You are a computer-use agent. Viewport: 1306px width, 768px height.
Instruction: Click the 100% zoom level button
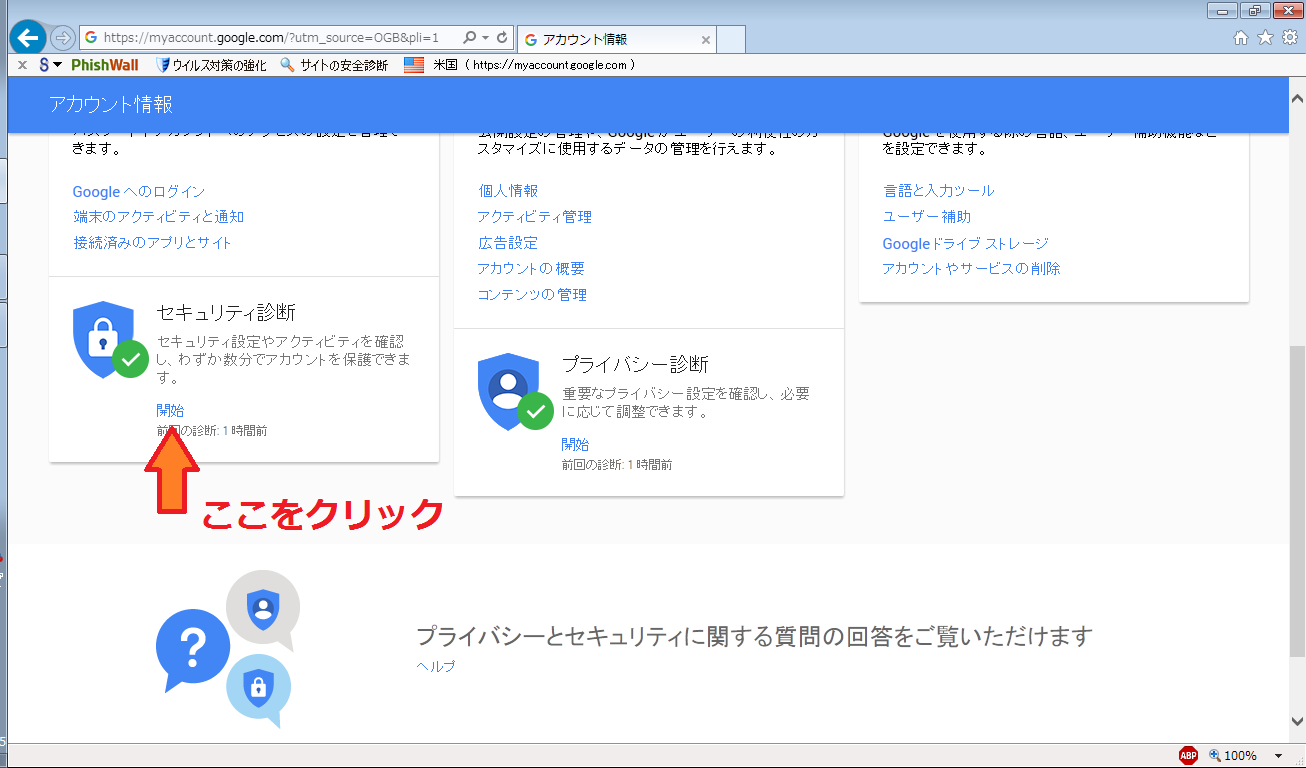click(1233, 755)
